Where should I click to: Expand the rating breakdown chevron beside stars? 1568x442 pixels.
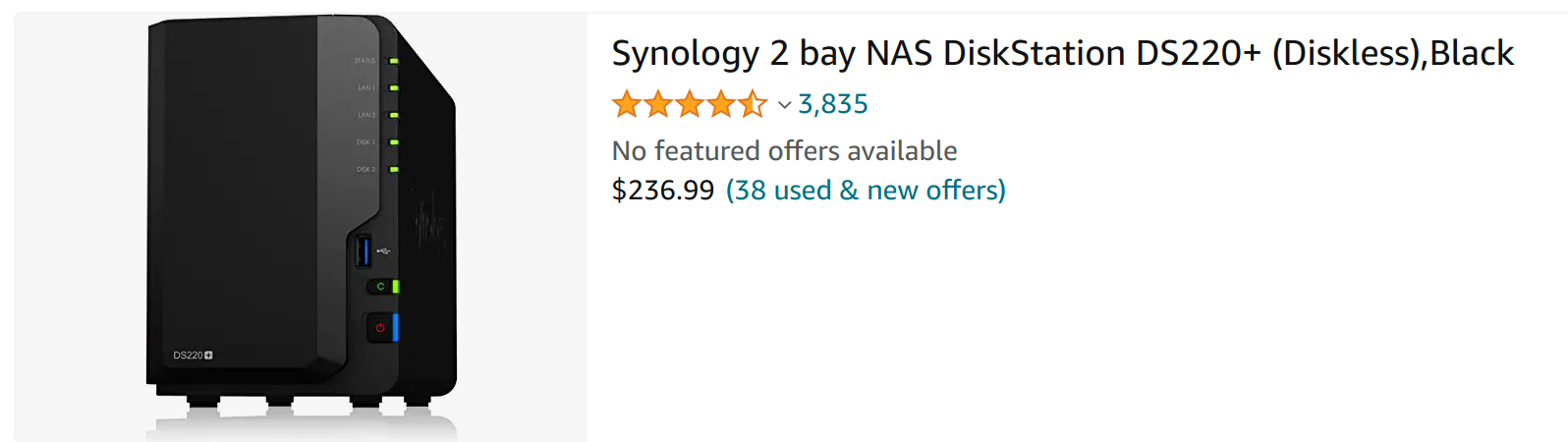784,105
